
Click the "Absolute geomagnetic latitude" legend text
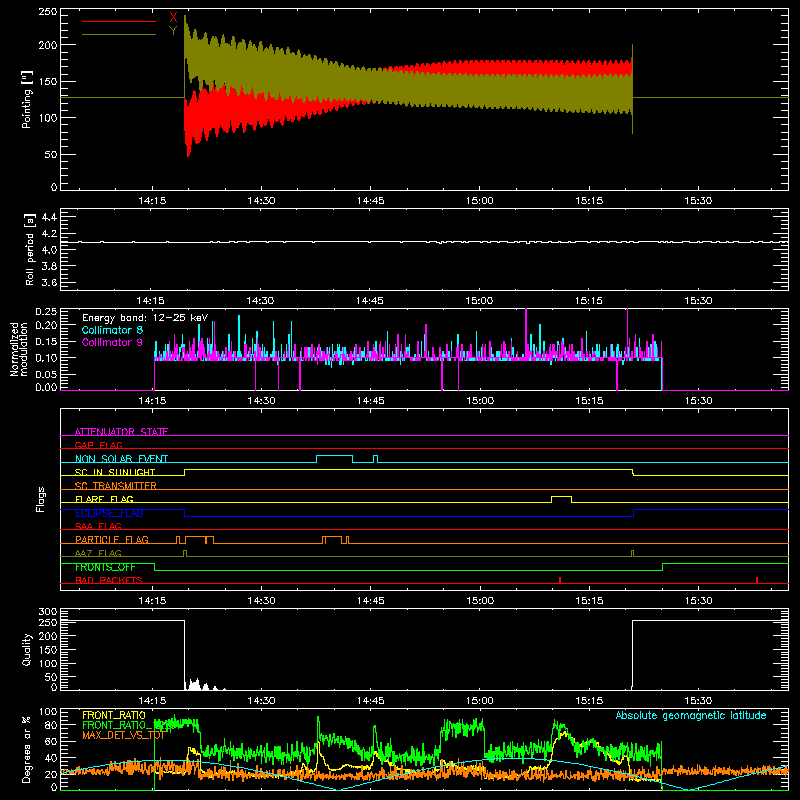(x=691, y=715)
